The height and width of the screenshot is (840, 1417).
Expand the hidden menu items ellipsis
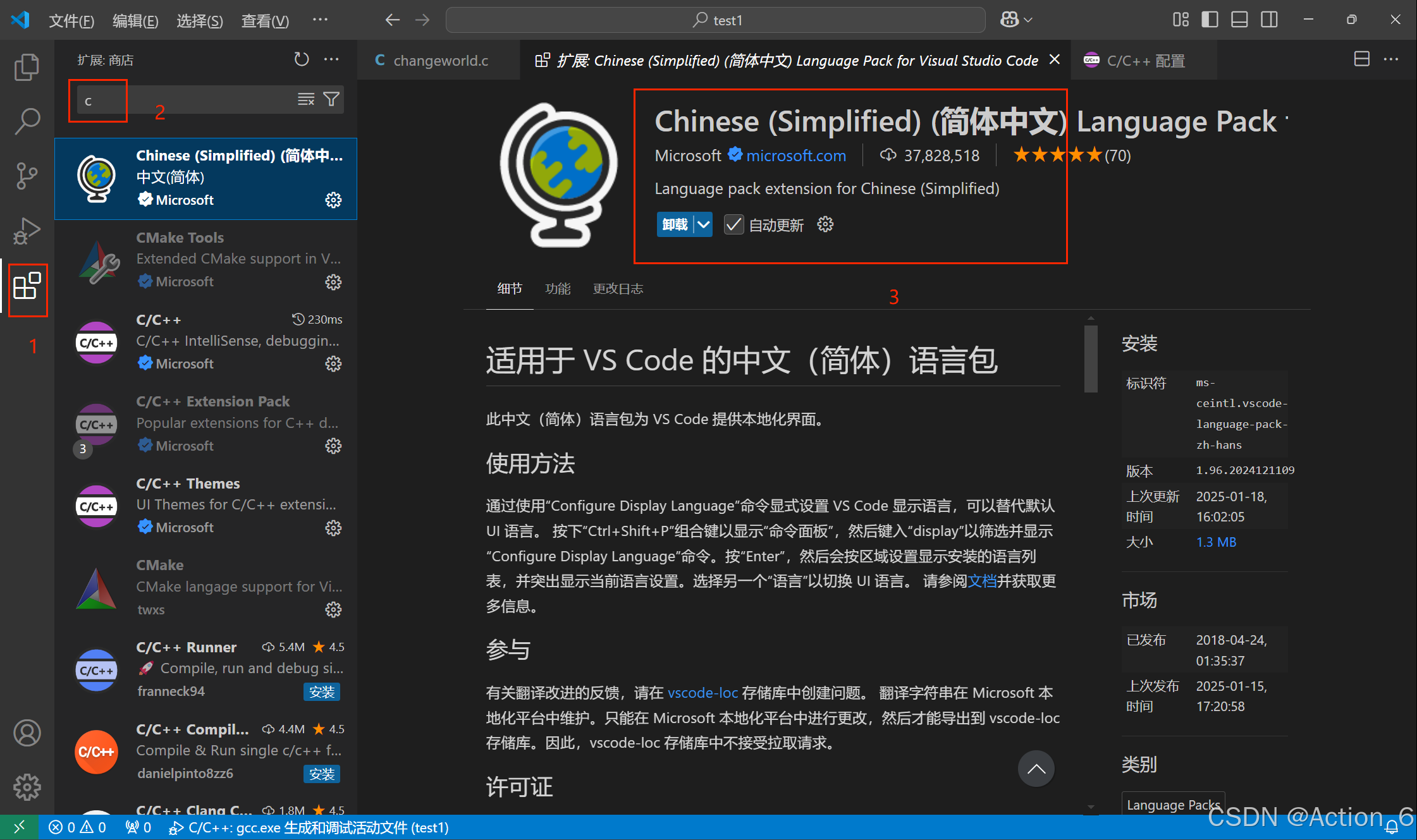[320, 20]
